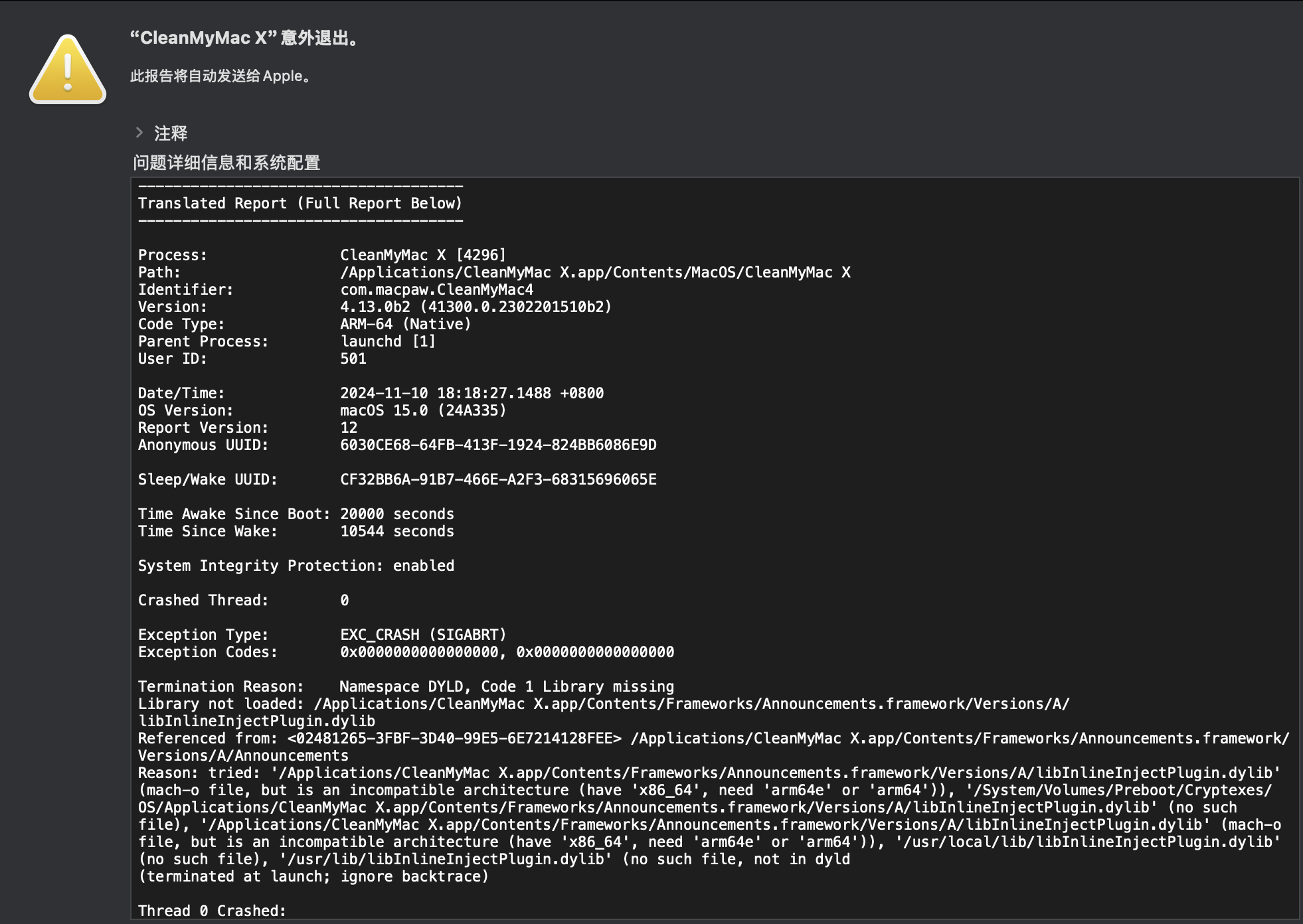
Task: Click the yellow warning triangle icon
Action: click(x=68, y=70)
